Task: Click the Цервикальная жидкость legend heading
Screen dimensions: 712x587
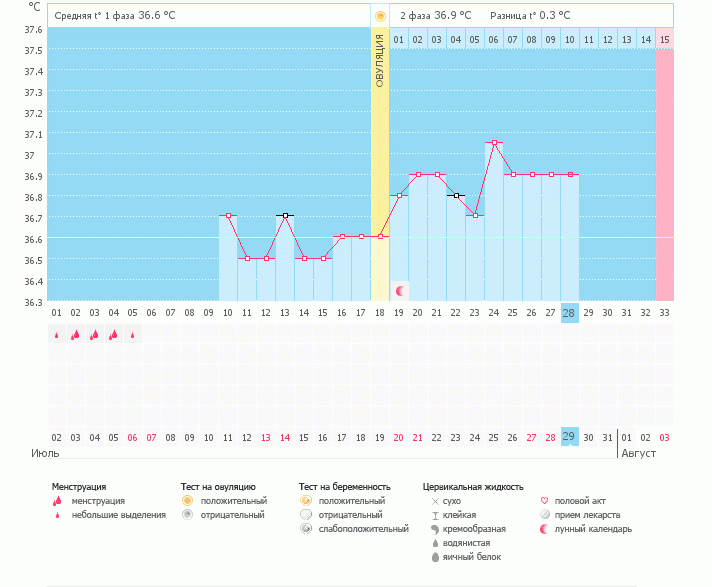Action: click(473, 487)
